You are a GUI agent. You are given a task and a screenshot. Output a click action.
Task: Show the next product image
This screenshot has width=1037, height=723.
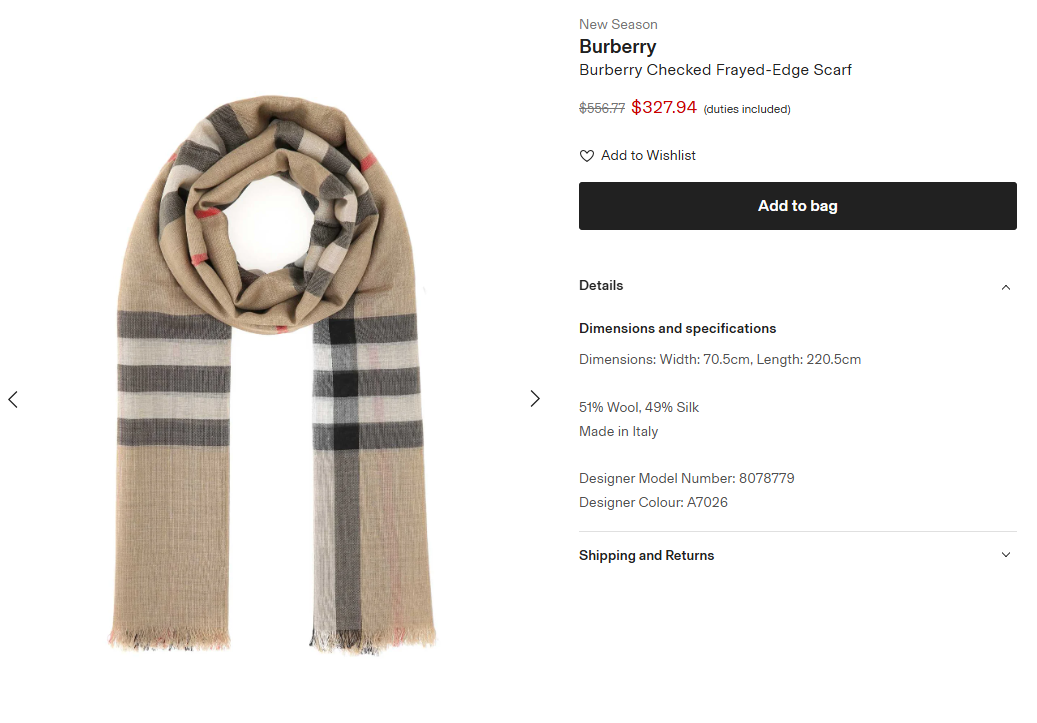click(535, 399)
